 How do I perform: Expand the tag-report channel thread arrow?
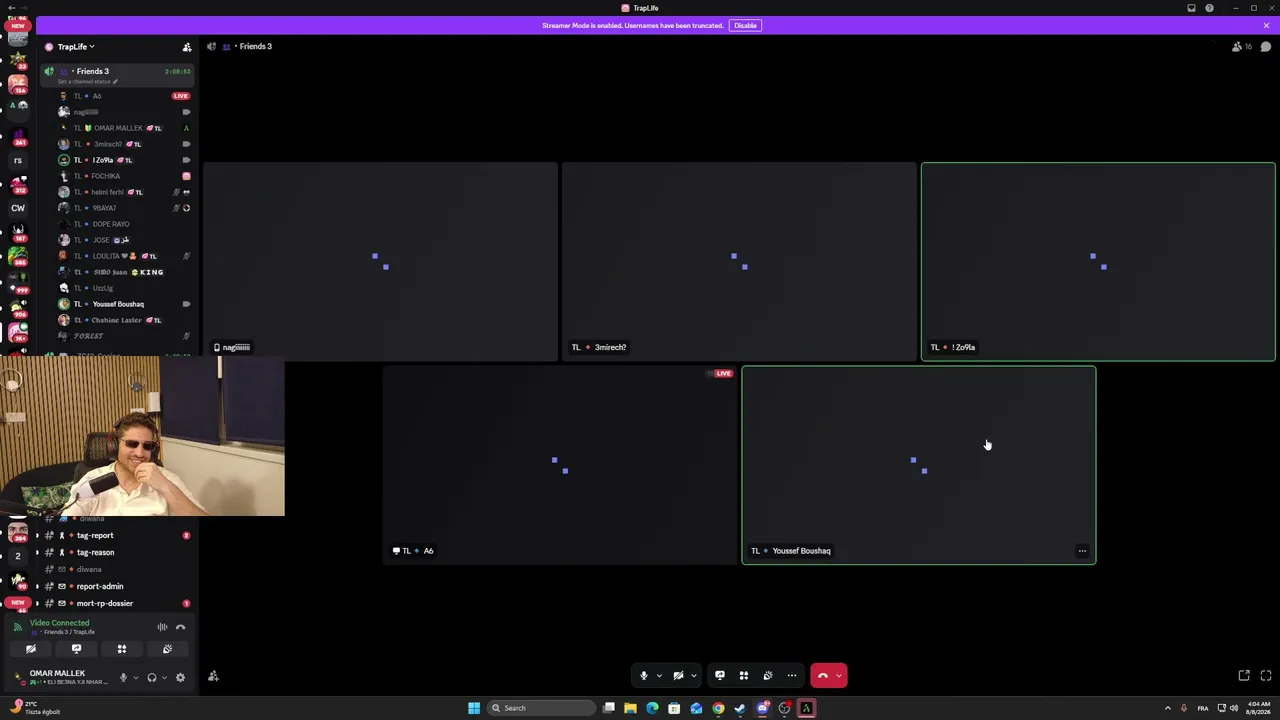[37, 535]
